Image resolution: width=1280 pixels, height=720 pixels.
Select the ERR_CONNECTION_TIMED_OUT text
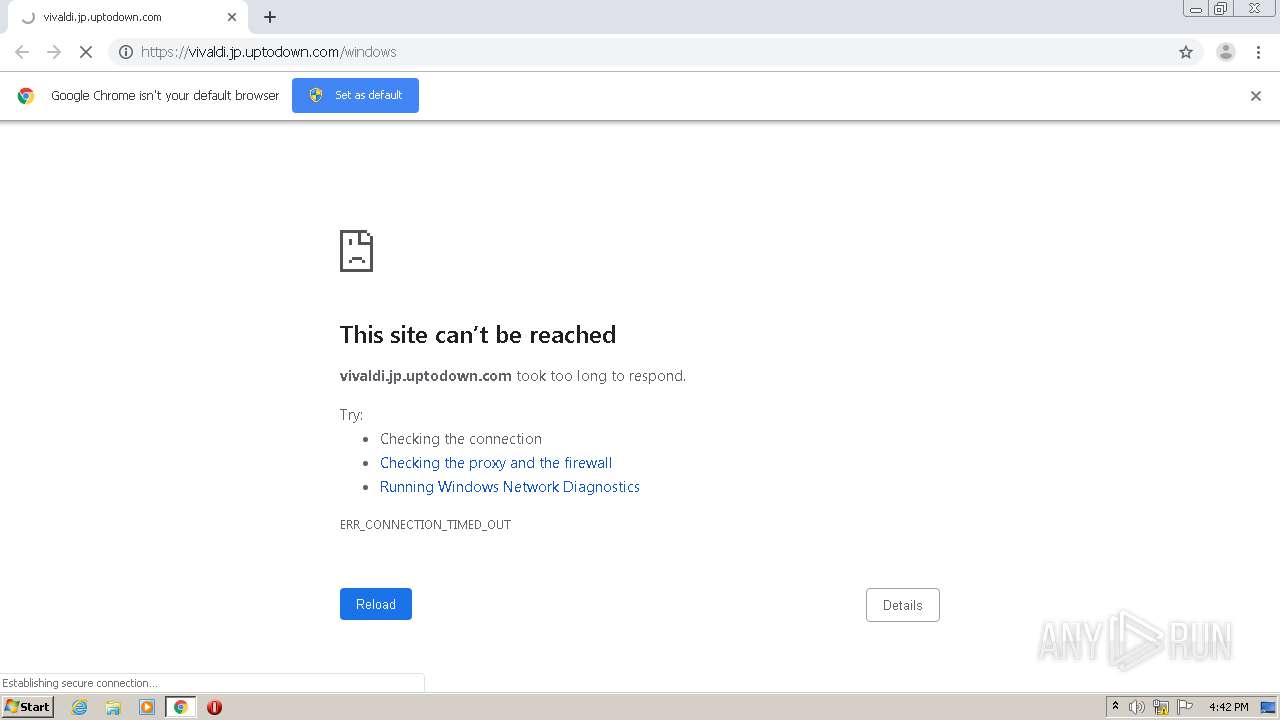click(x=425, y=525)
